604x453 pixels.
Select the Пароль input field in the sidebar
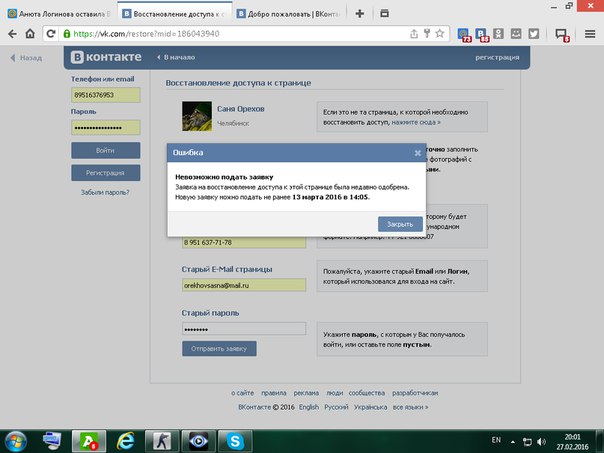106,128
